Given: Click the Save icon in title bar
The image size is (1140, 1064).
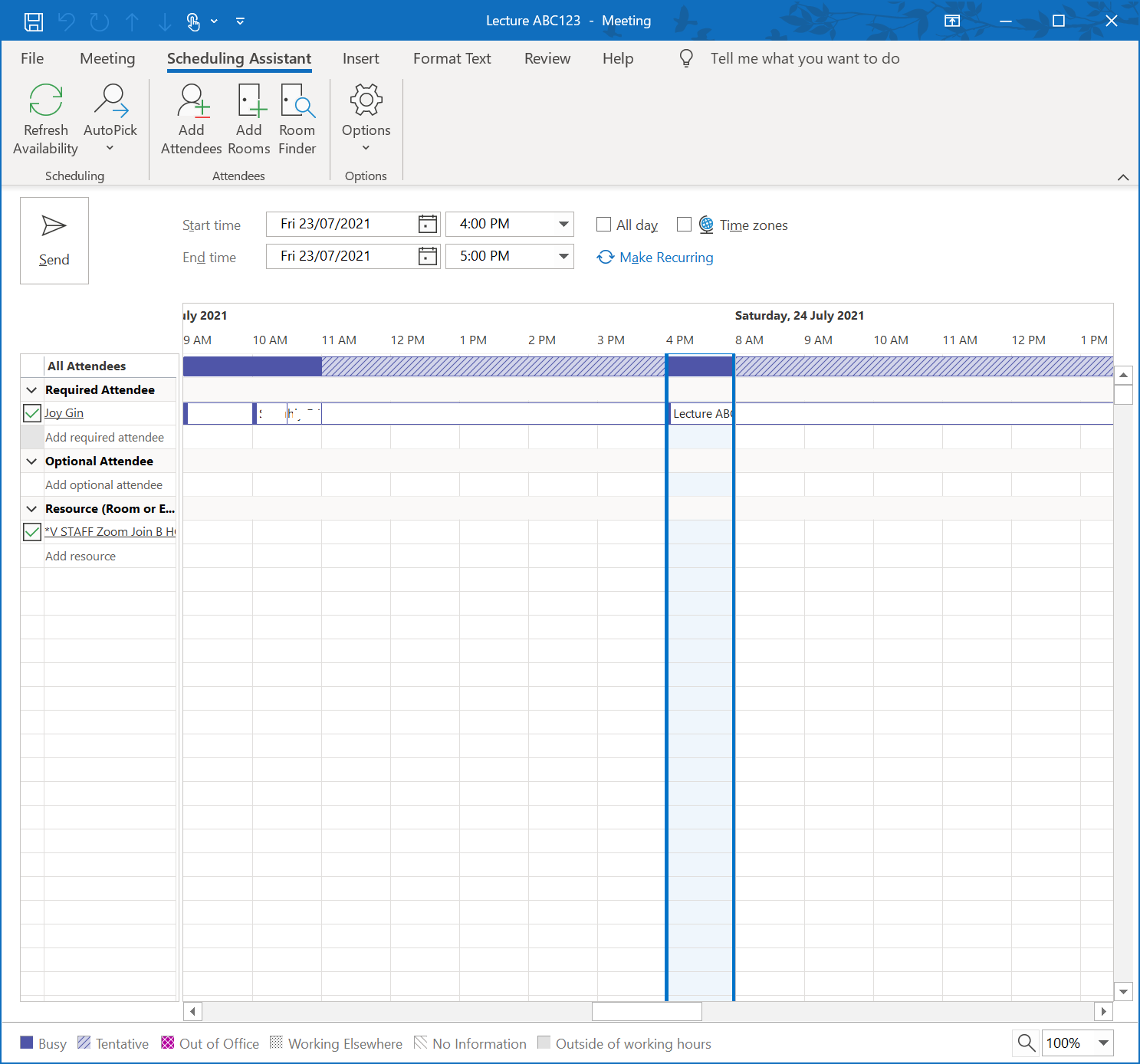Looking at the screenshot, I should [x=33, y=21].
